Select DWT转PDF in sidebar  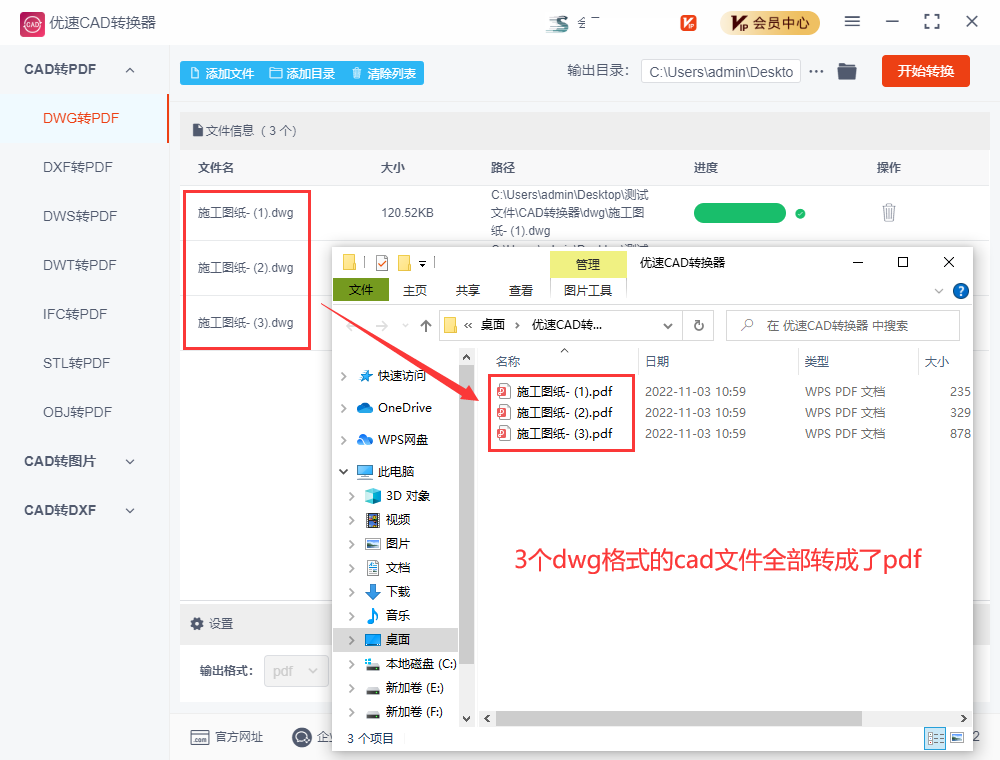(80, 265)
